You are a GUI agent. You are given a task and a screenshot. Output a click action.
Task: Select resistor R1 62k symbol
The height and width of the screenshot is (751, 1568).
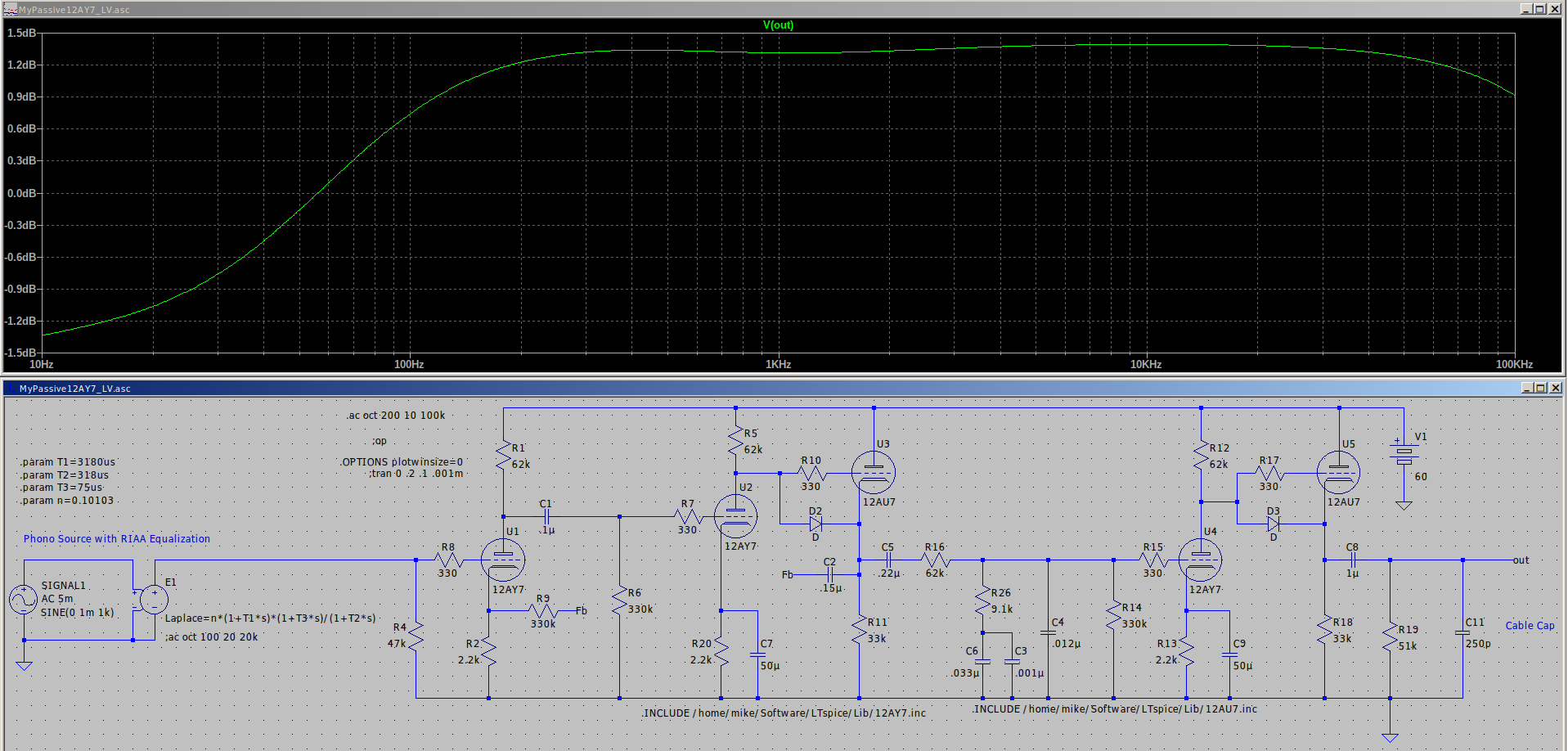pyautogui.click(x=503, y=456)
